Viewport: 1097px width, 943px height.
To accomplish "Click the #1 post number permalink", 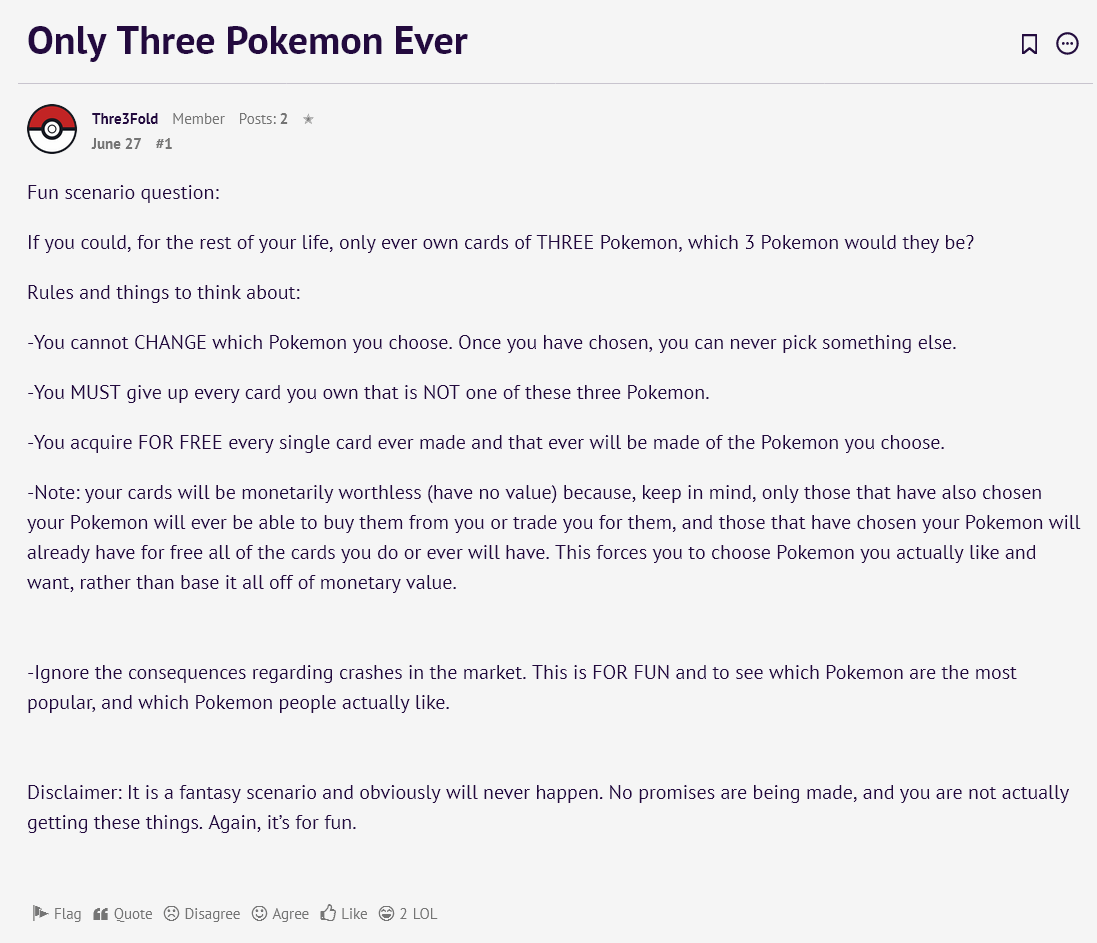I will click(164, 143).
